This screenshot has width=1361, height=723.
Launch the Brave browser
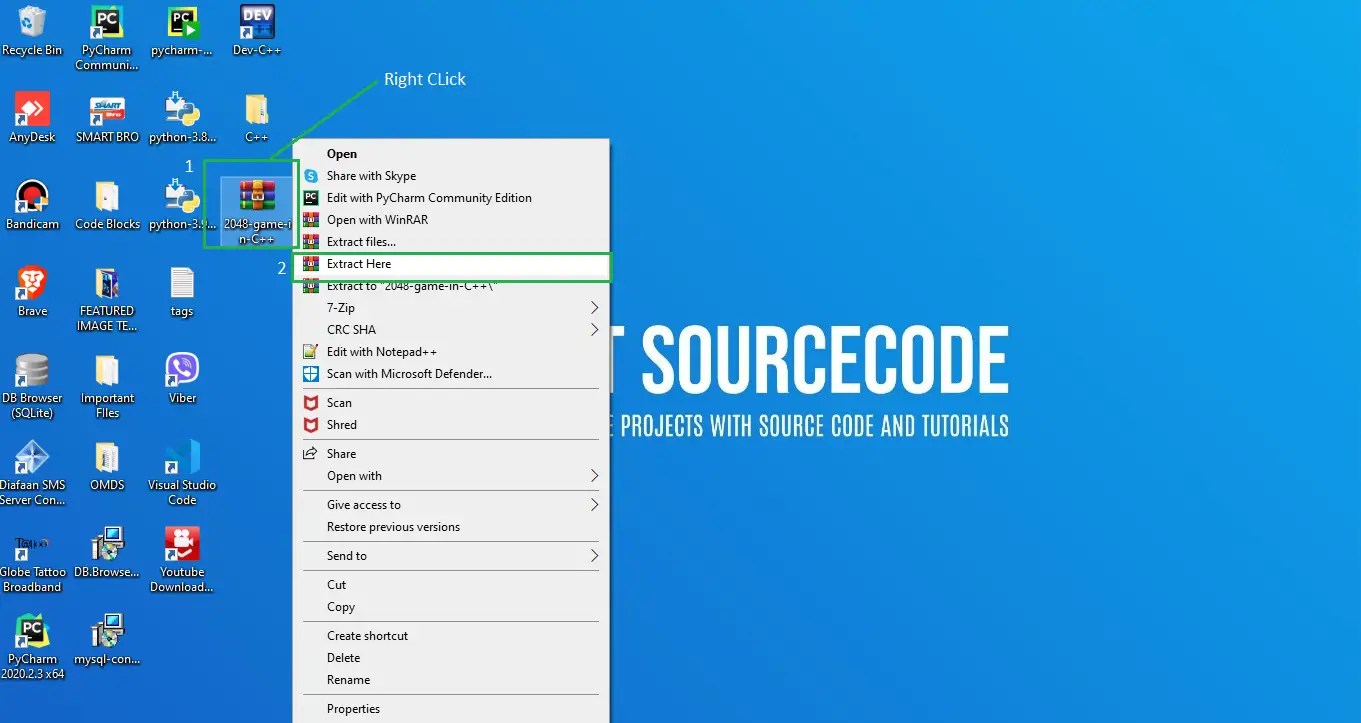click(x=30, y=285)
